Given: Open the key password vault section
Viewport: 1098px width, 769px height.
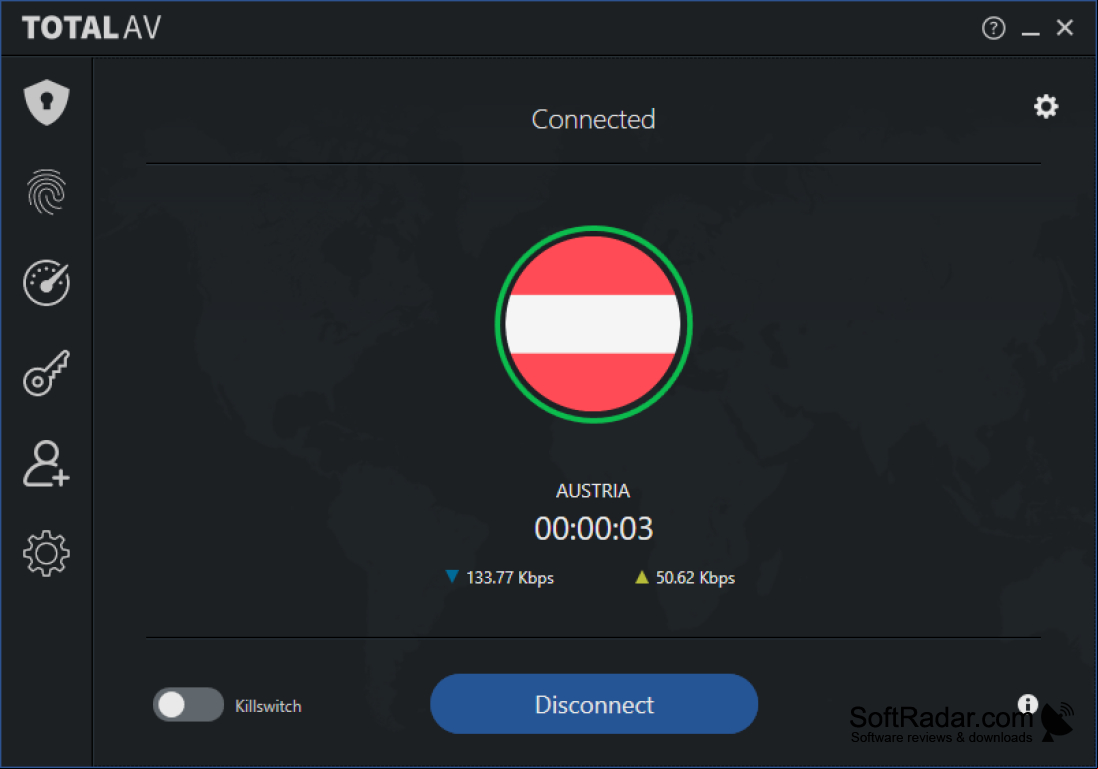Looking at the screenshot, I should click(x=46, y=373).
